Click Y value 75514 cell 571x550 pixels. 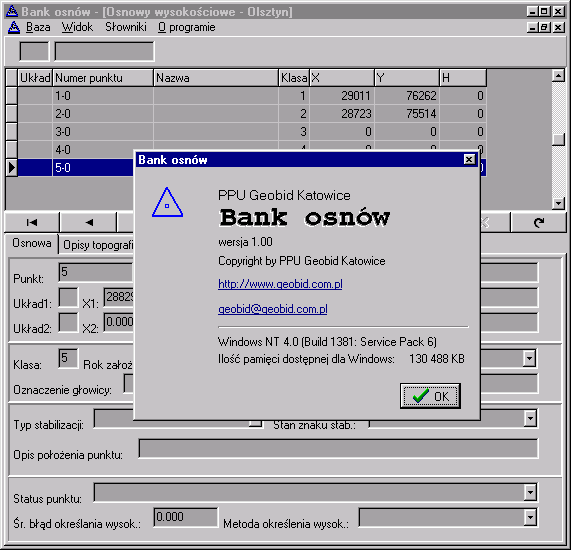[407, 114]
